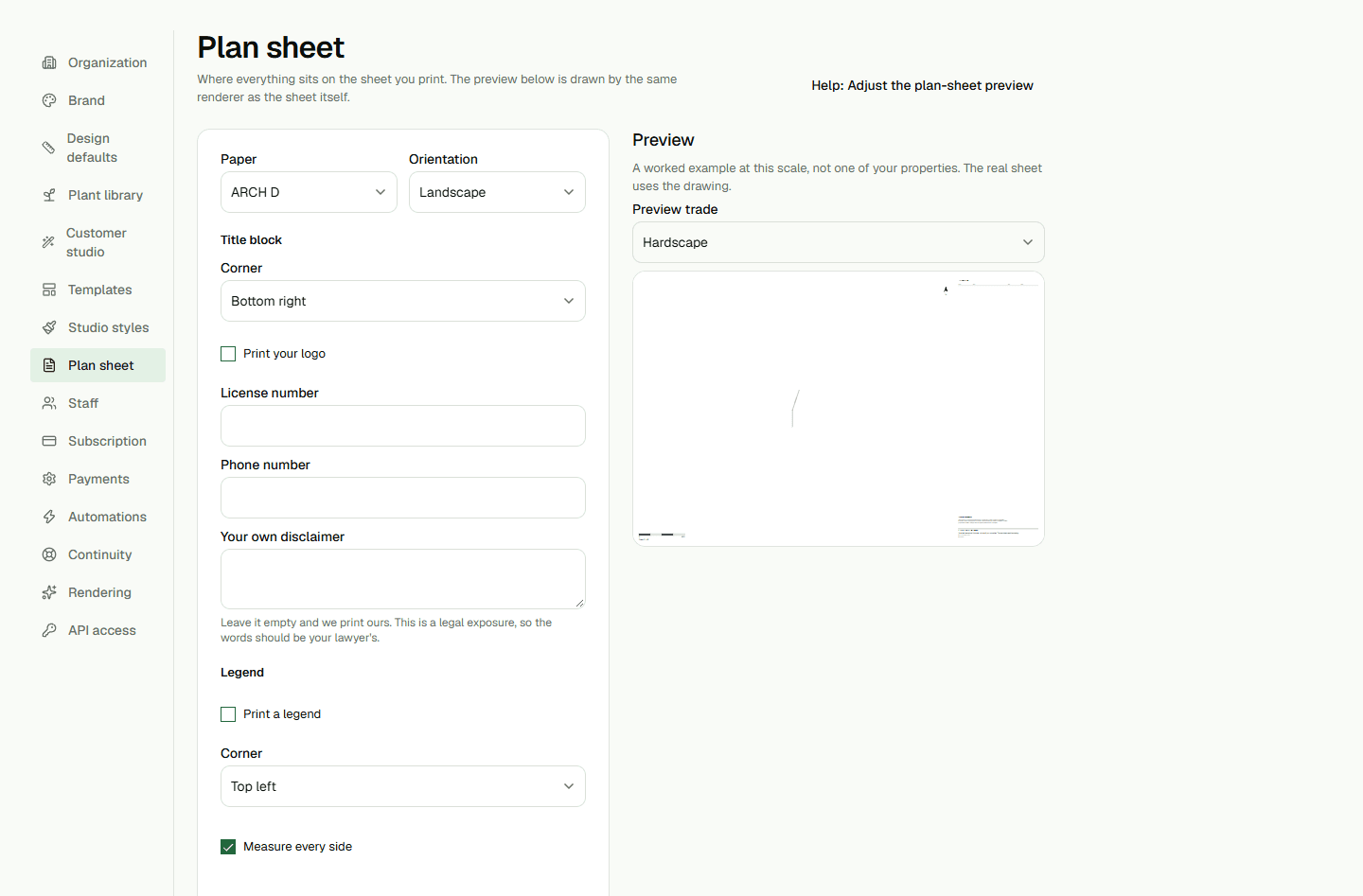Click the Continuity lifebuoy icon
Image resolution: width=1363 pixels, height=896 pixels.
point(49,554)
